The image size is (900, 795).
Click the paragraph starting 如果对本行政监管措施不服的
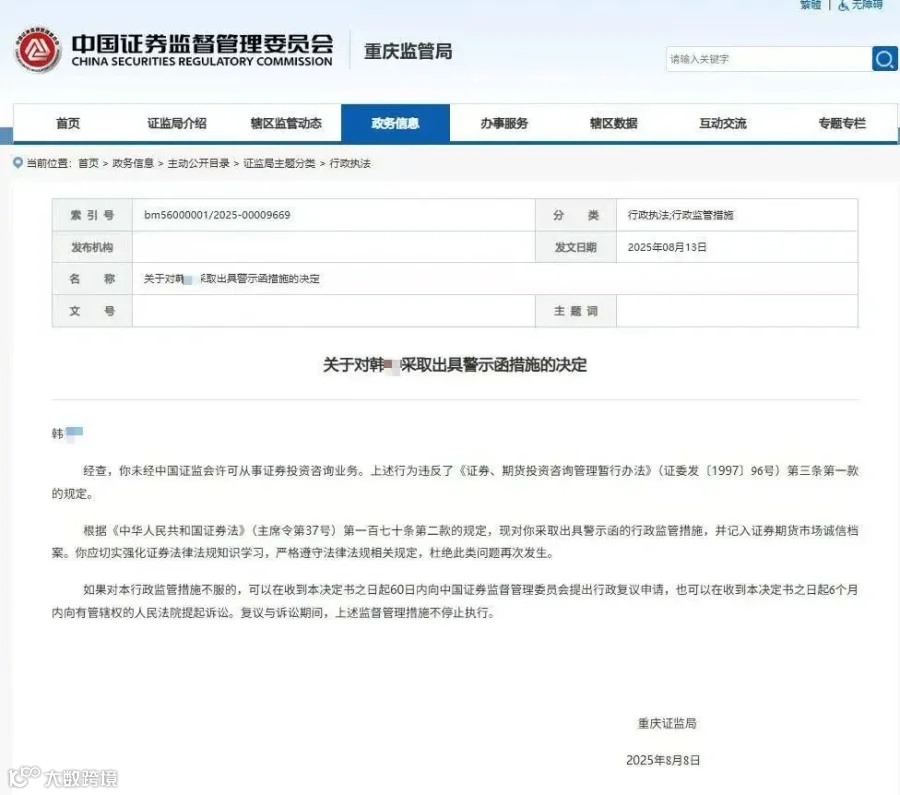(455, 601)
